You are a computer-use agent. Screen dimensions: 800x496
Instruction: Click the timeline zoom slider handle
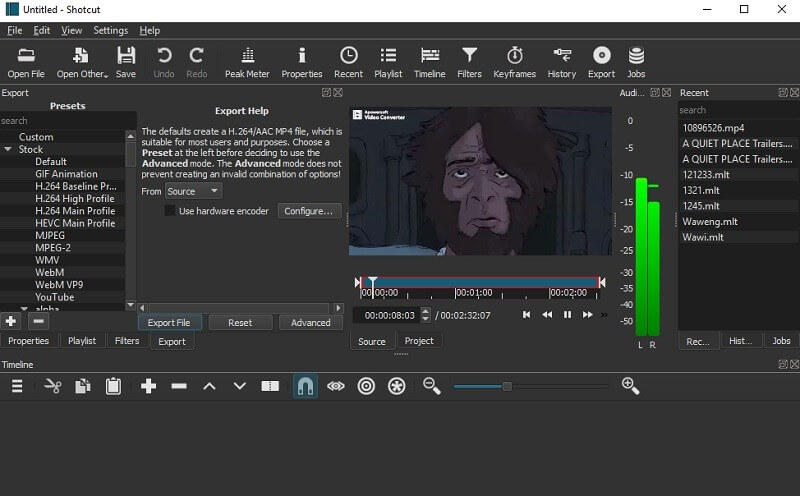coord(507,386)
